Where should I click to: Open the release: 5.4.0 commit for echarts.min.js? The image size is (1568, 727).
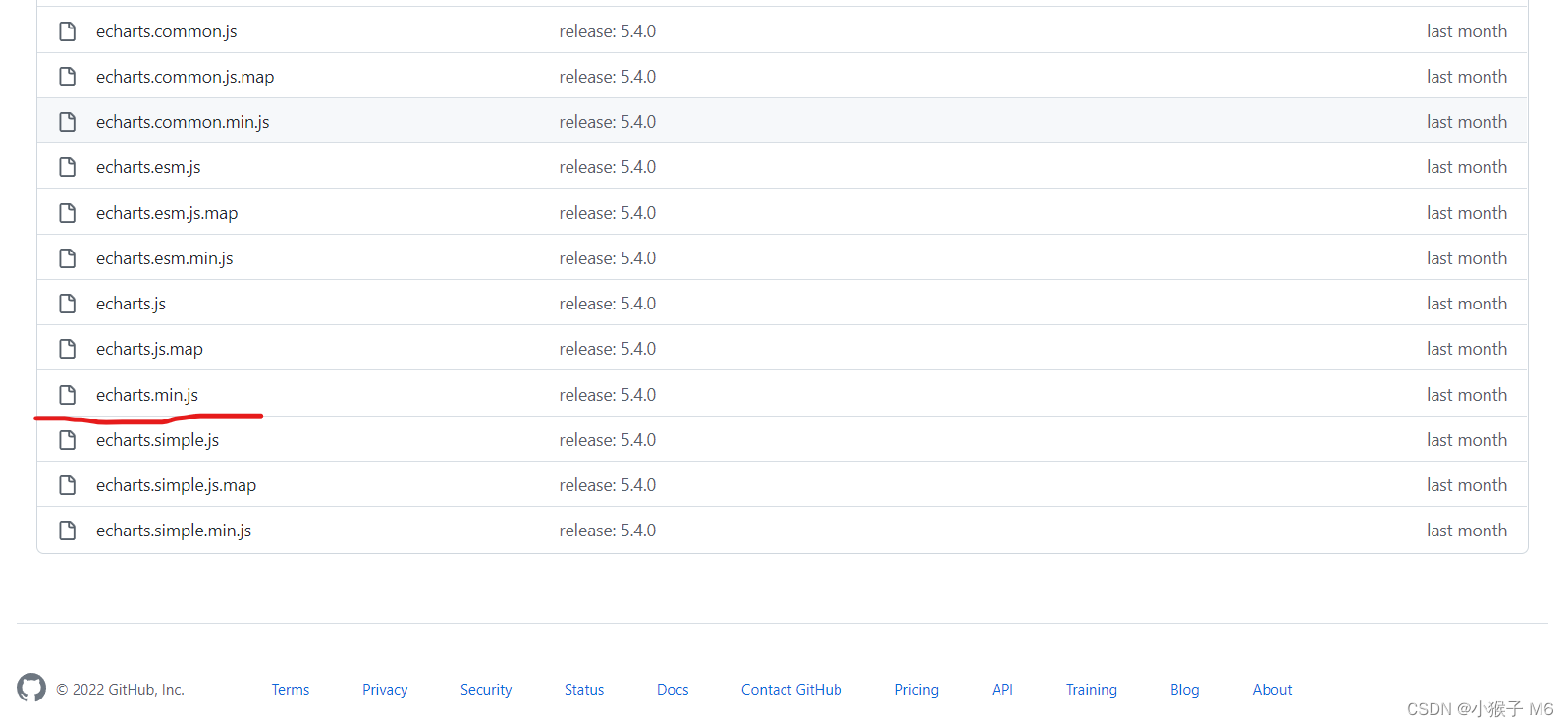(x=608, y=395)
